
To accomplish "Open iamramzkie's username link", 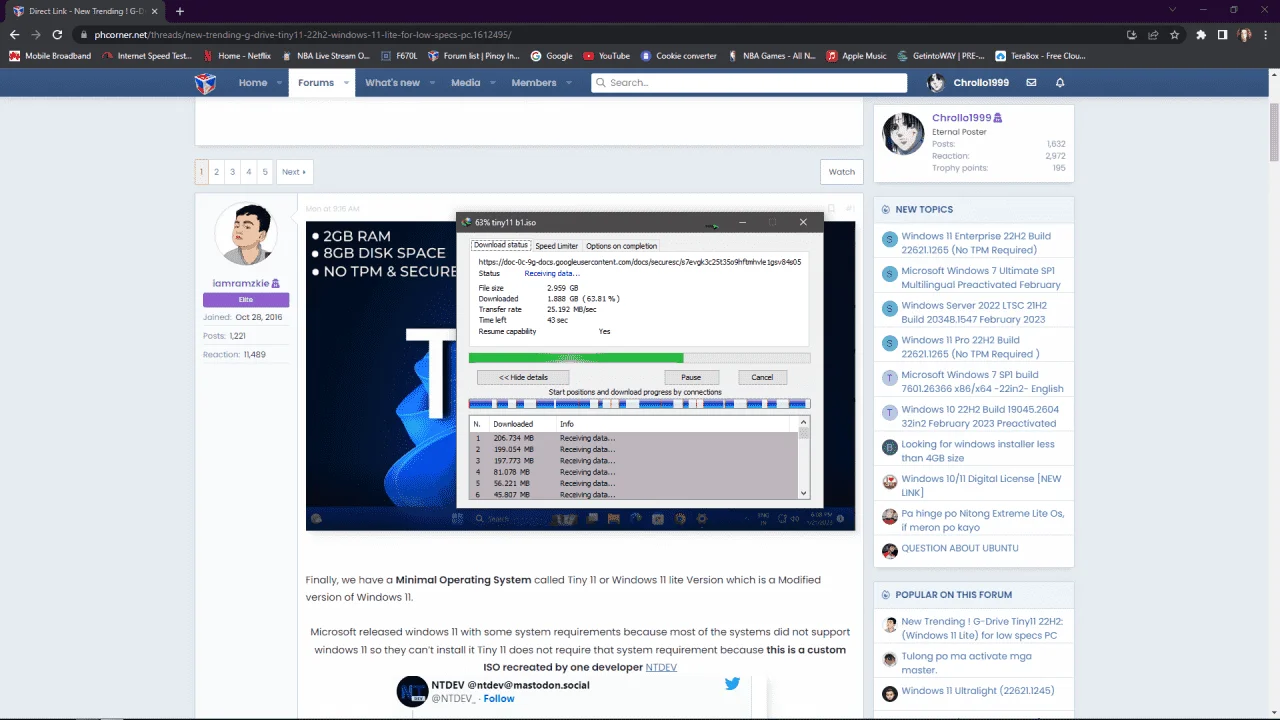I will (x=241, y=284).
